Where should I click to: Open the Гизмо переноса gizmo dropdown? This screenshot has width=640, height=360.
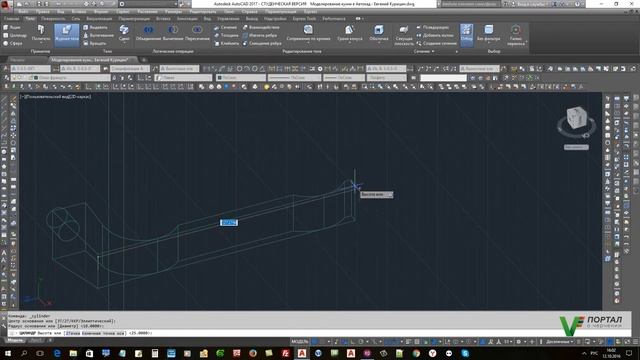click(x=516, y=35)
